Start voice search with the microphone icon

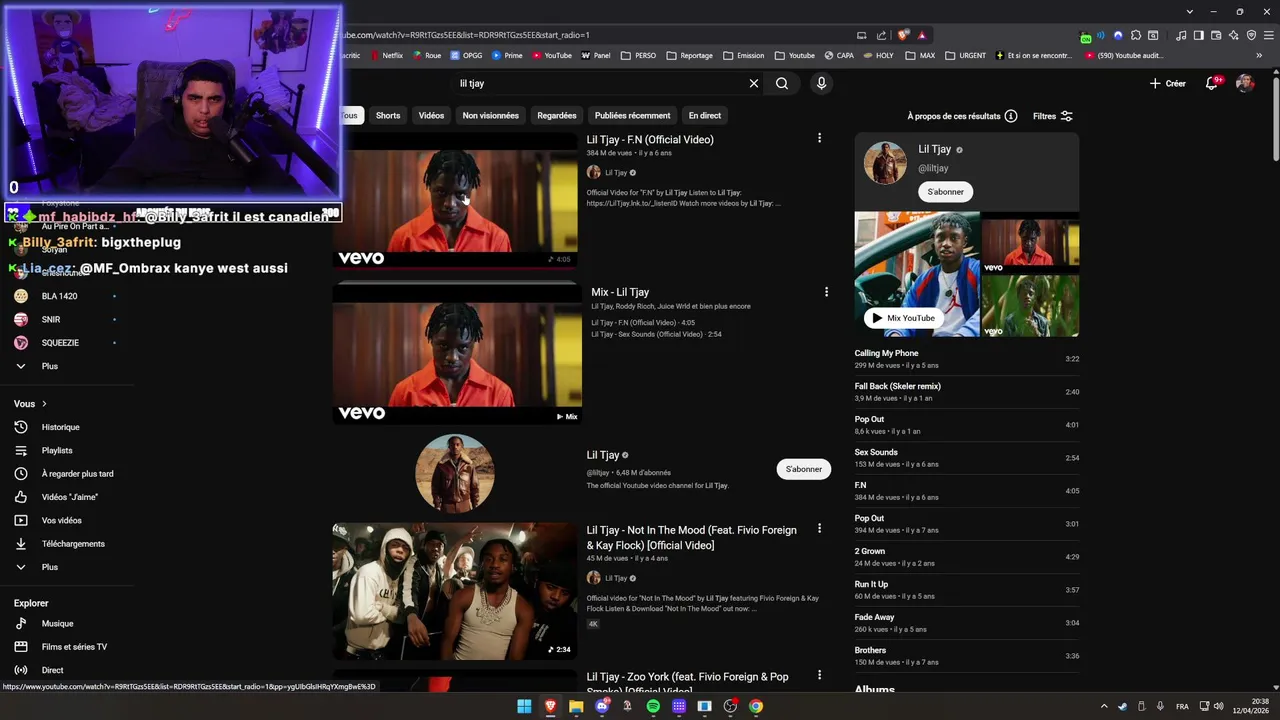[x=821, y=83]
